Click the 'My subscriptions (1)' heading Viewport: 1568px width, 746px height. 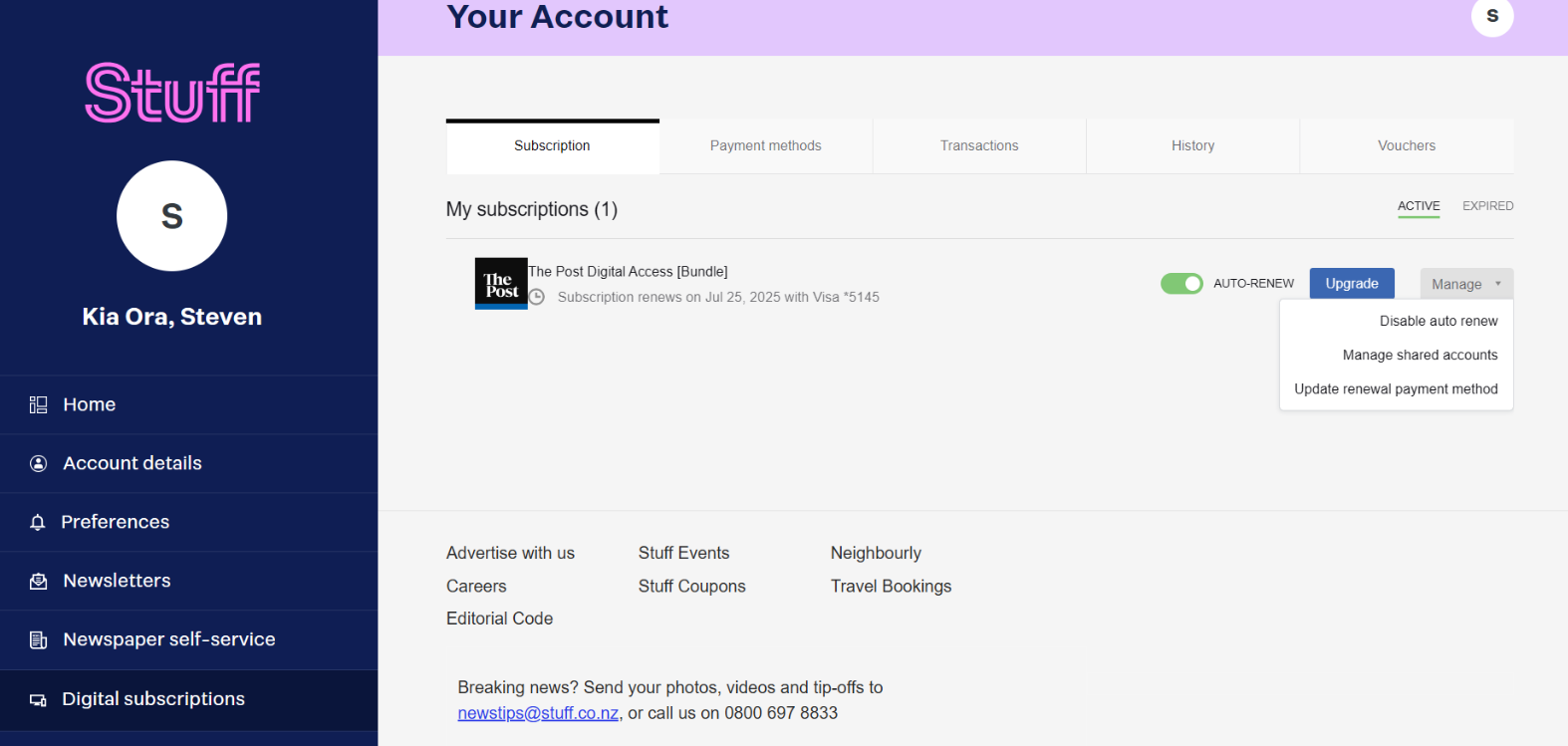[532, 209]
